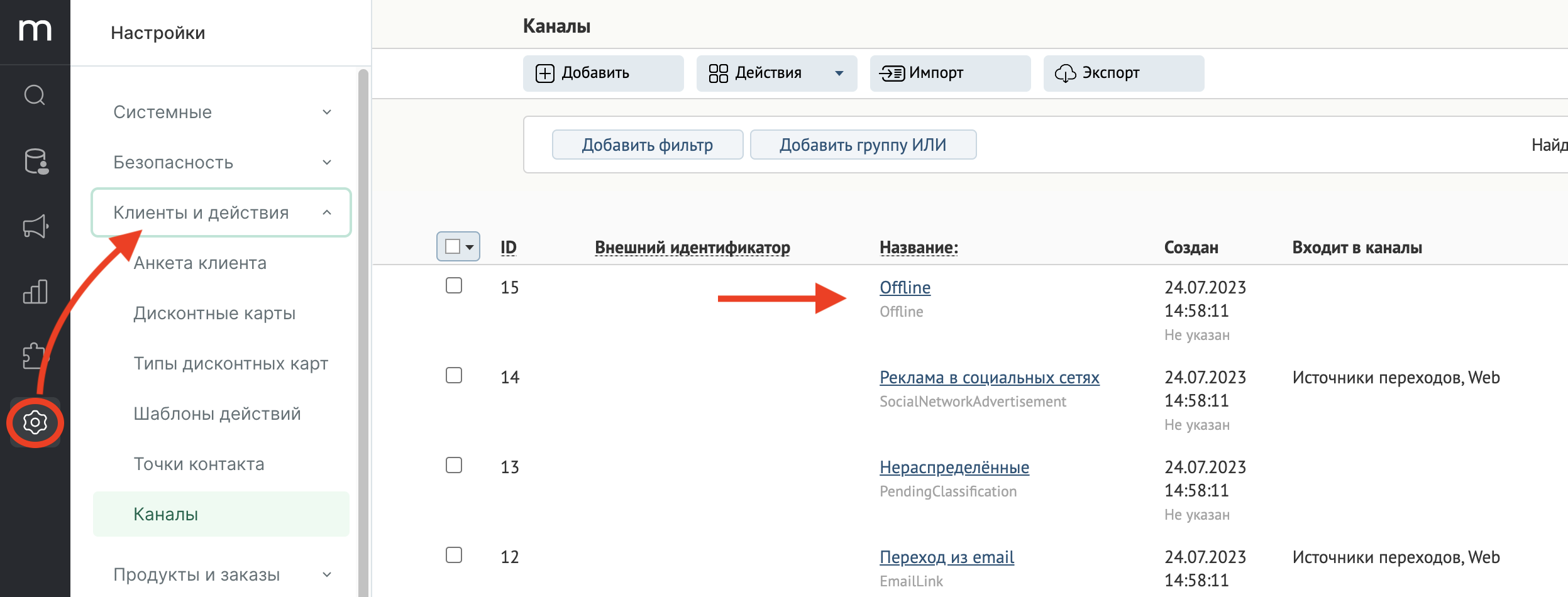Sort by the Название column header
Image resolution: width=1568 pixels, height=597 pixels.
919,247
